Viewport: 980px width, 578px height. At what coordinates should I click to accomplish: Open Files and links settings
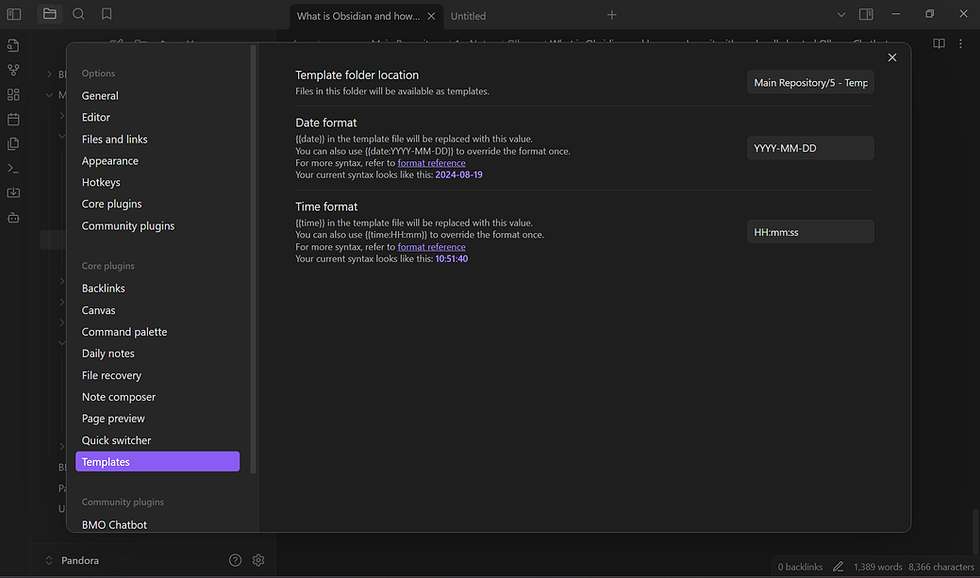click(158, 139)
